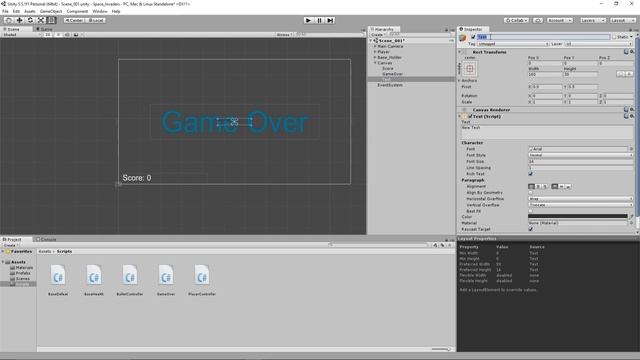Open the BulletController C# script

tap(130, 279)
